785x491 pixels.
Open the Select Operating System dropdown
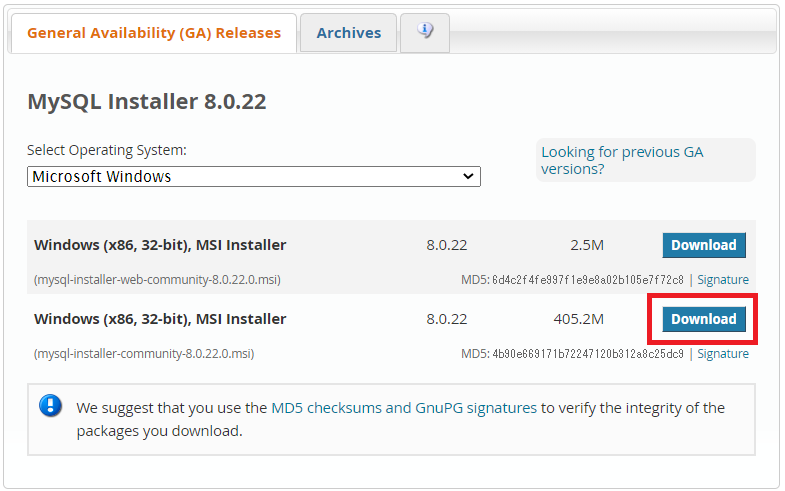point(254,177)
